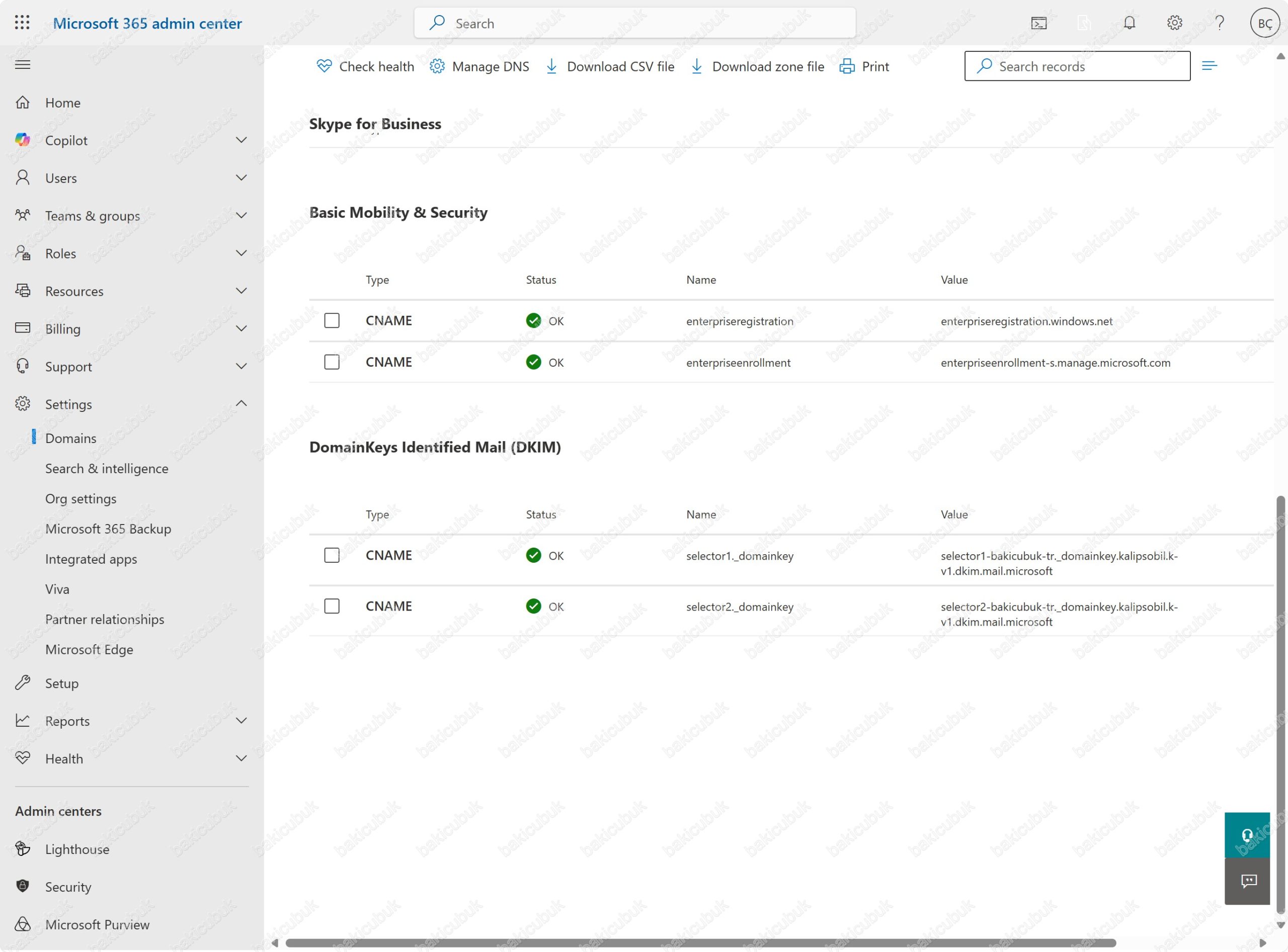Open the Cloud Shell icon in header
Image resolution: width=1288 pixels, height=952 pixels.
1038,23
